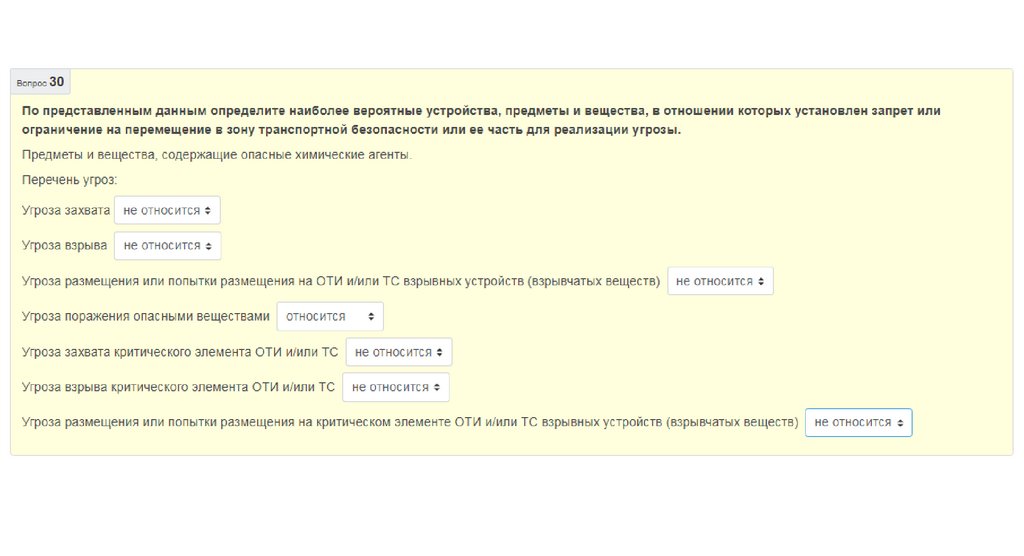
Task: Open dropdown for 'Угроза взрыва критического элемента'
Action: pyautogui.click(x=395, y=387)
